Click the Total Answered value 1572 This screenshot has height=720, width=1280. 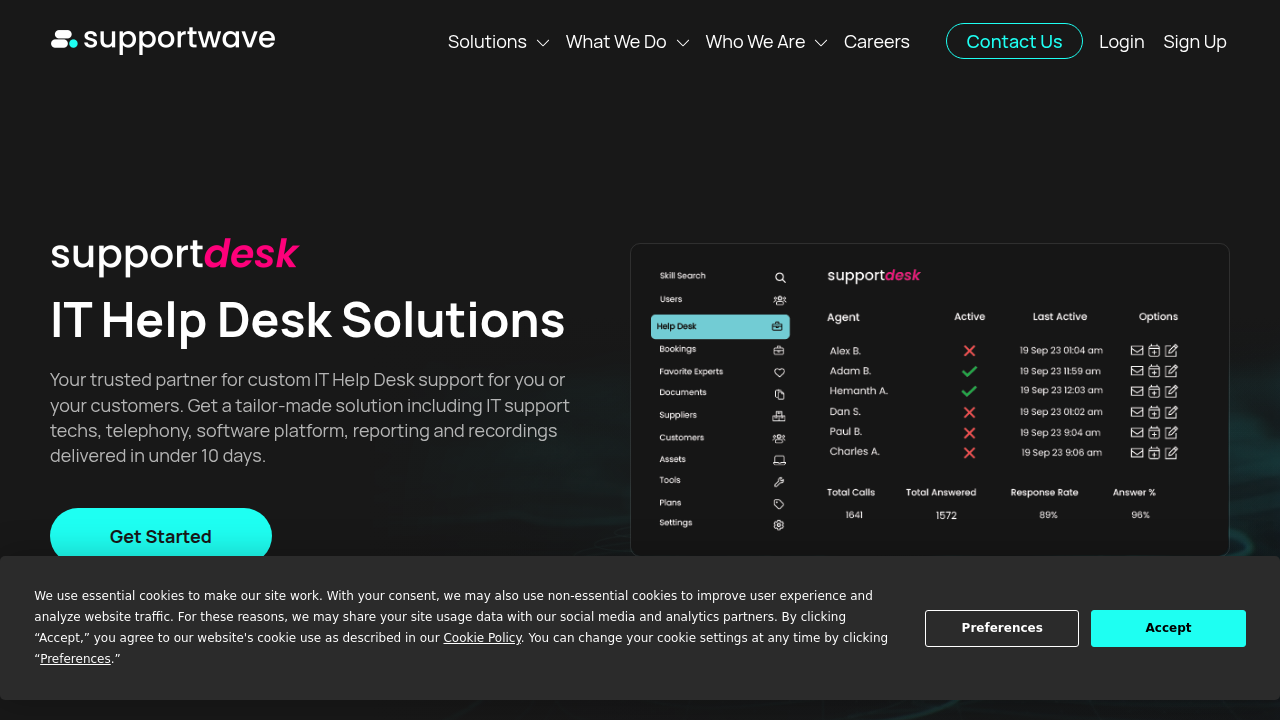coord(946,515)
